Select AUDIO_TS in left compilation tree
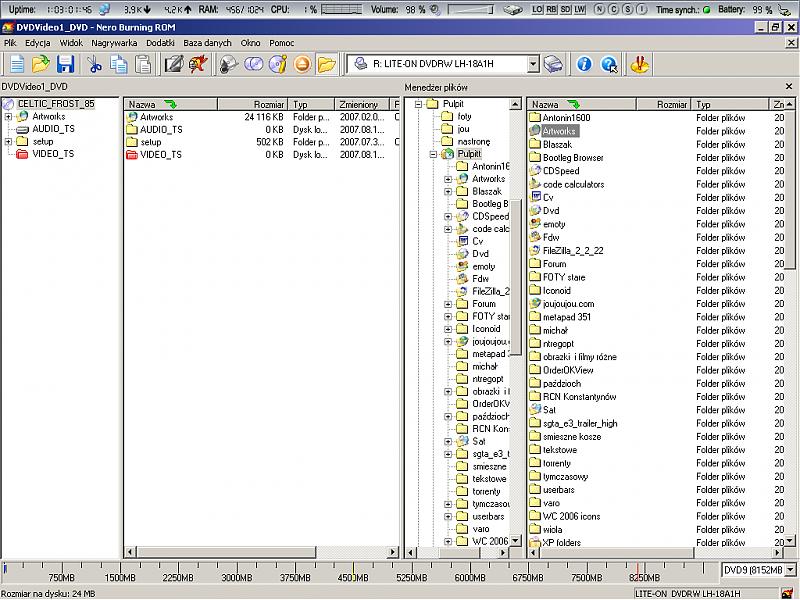 [x=53, y=129]
